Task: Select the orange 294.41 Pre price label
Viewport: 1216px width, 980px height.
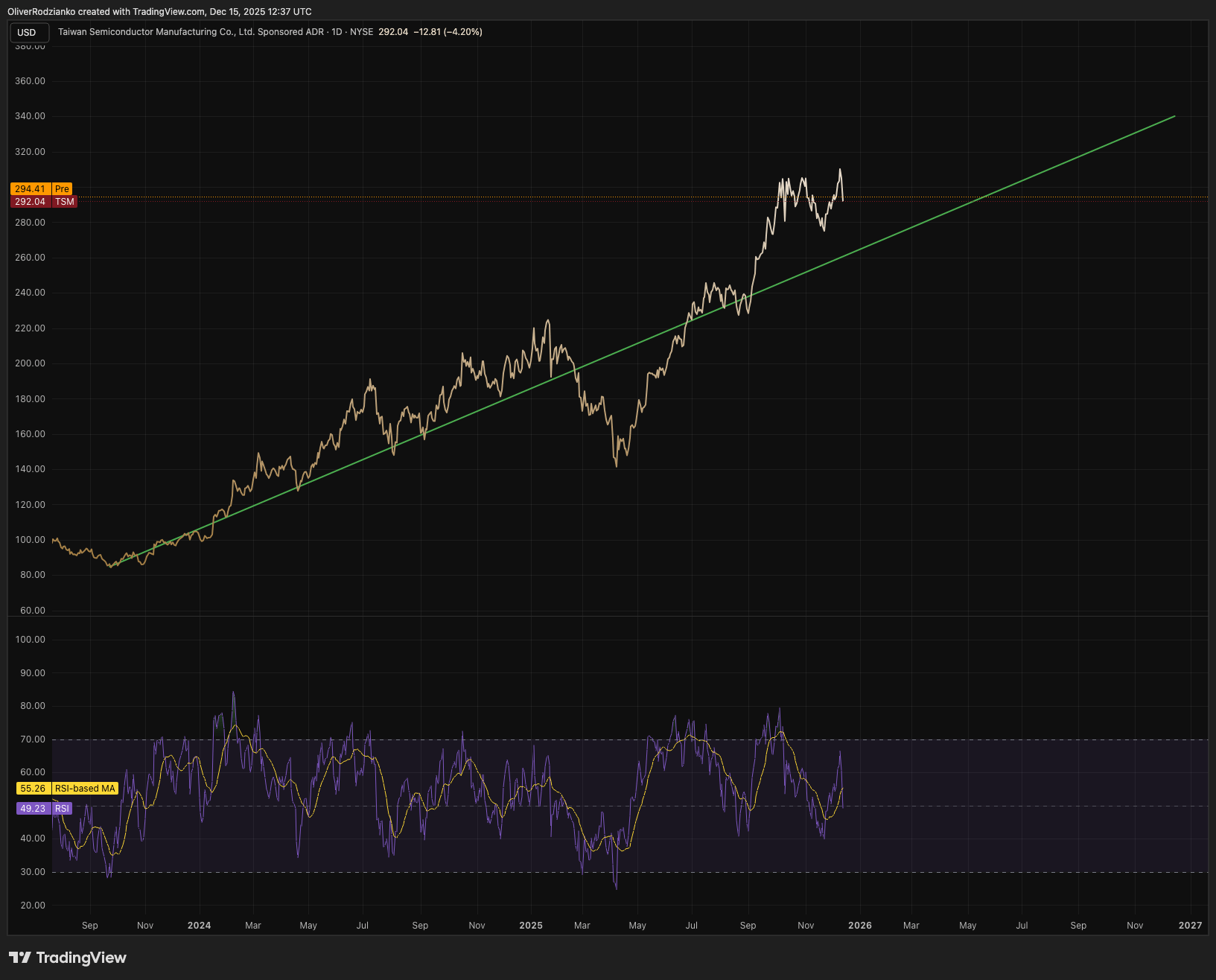Action: point(42,189)
